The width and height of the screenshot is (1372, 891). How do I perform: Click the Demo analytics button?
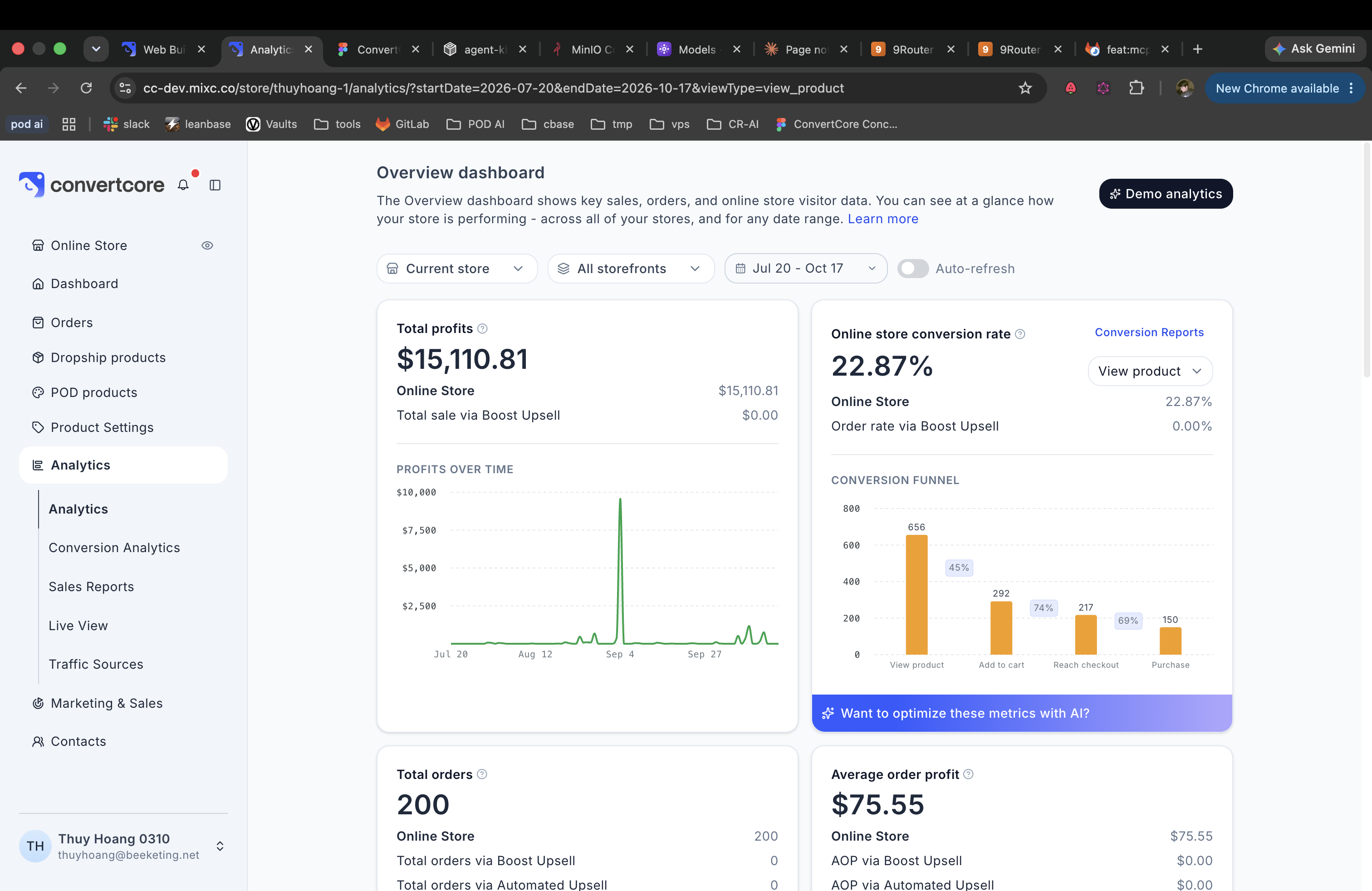(1166, 194)
